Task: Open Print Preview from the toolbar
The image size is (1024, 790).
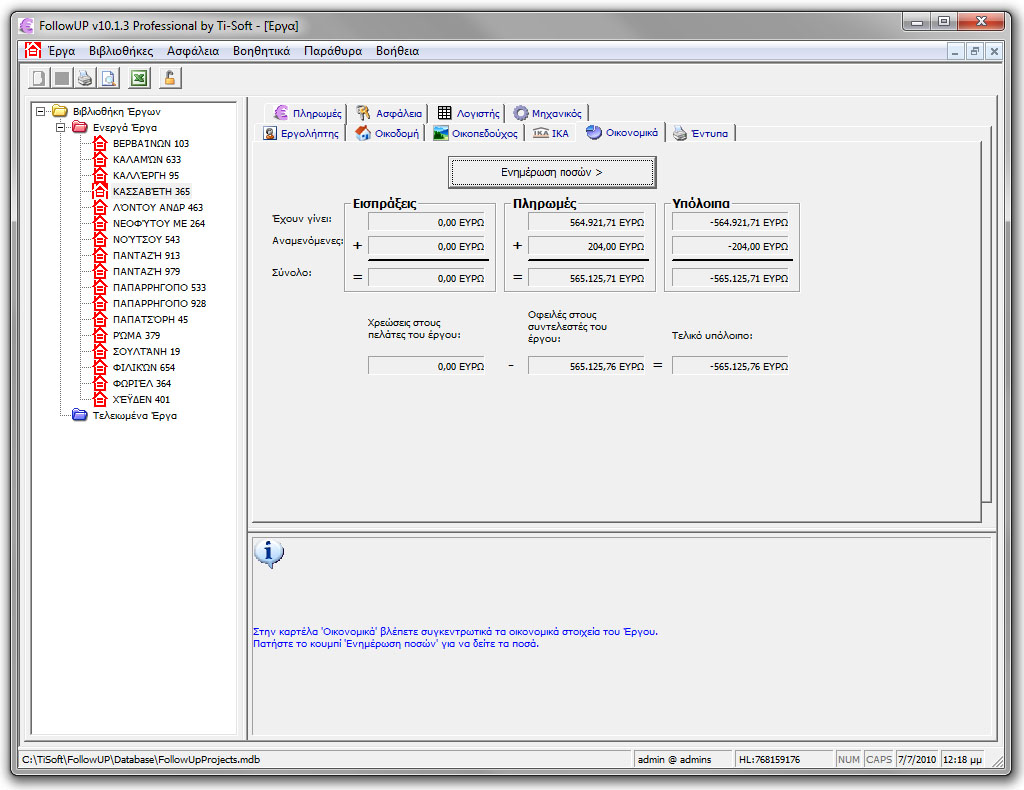Action: point(109,77)
